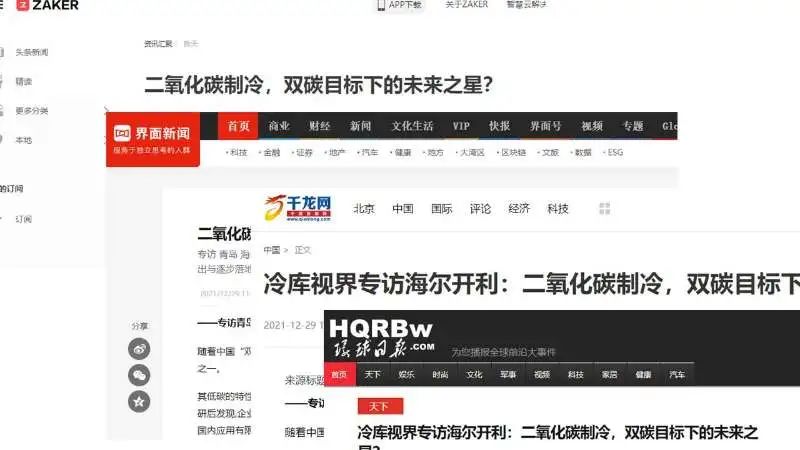Viewport: 800px width, 450px height.
Task: Open 科技 in the 千龙网 navigation
Action: point(558,209)
